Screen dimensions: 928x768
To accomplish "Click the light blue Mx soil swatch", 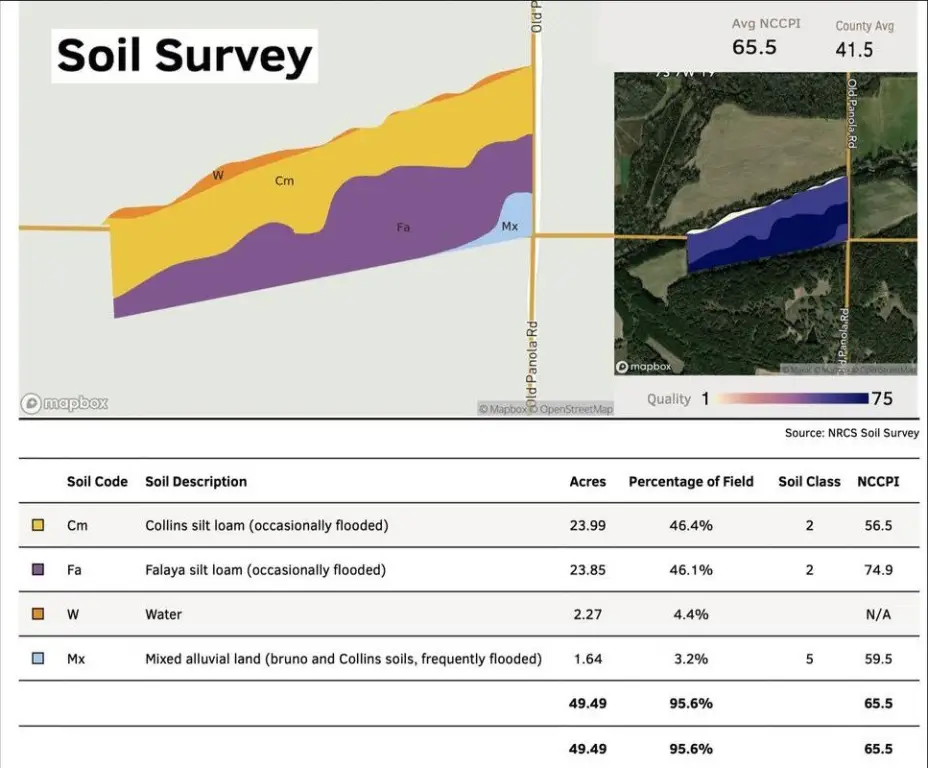I will tap(38, 658).
